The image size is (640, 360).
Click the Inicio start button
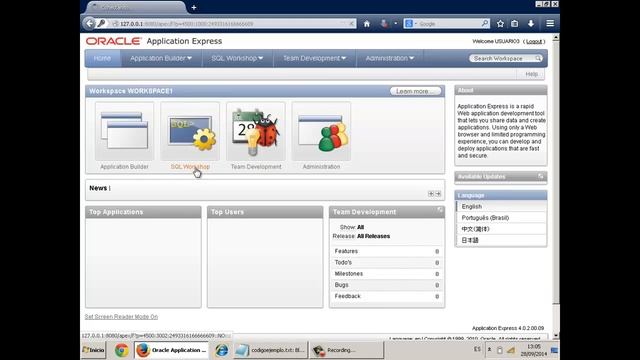pos(93,350)
